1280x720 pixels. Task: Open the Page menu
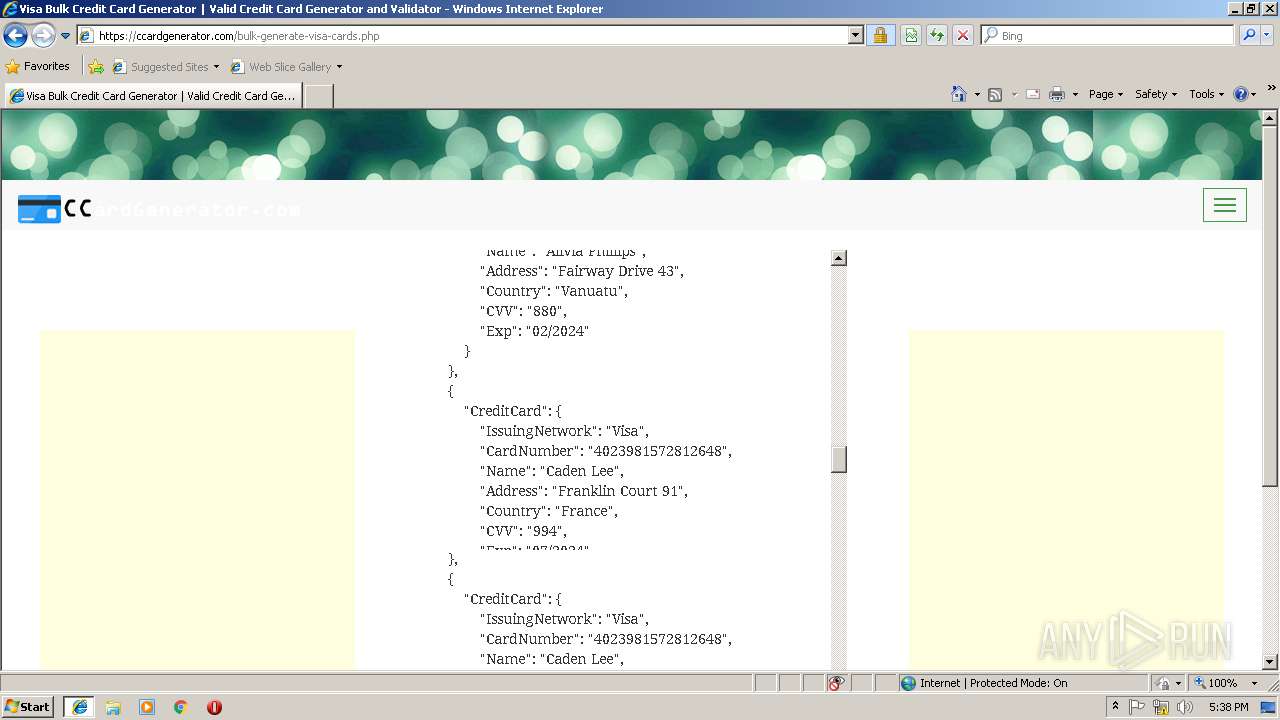(1105, 94)
